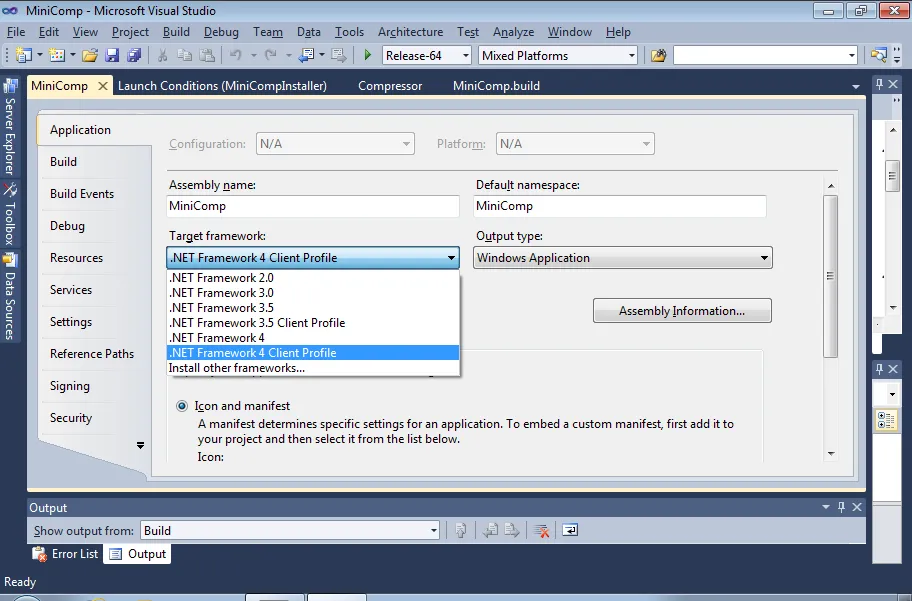
Task: Switch to the Compressor document tab
Action: point(390,86)
